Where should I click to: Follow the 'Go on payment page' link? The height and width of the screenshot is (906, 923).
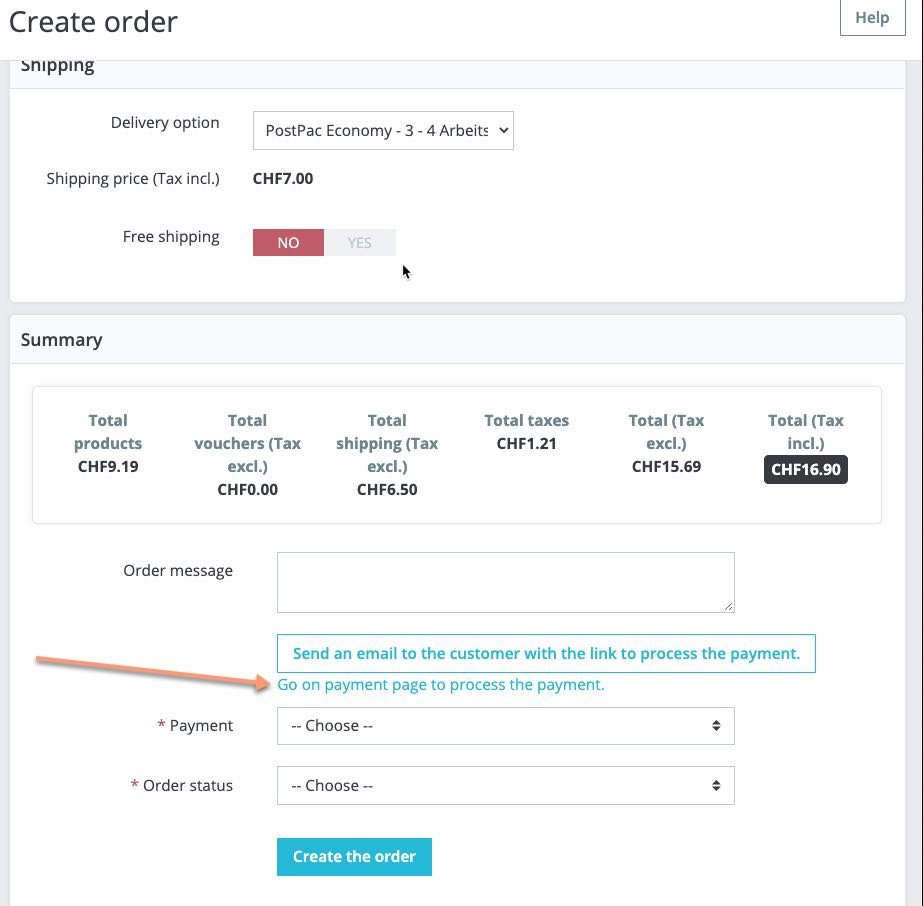441,685
